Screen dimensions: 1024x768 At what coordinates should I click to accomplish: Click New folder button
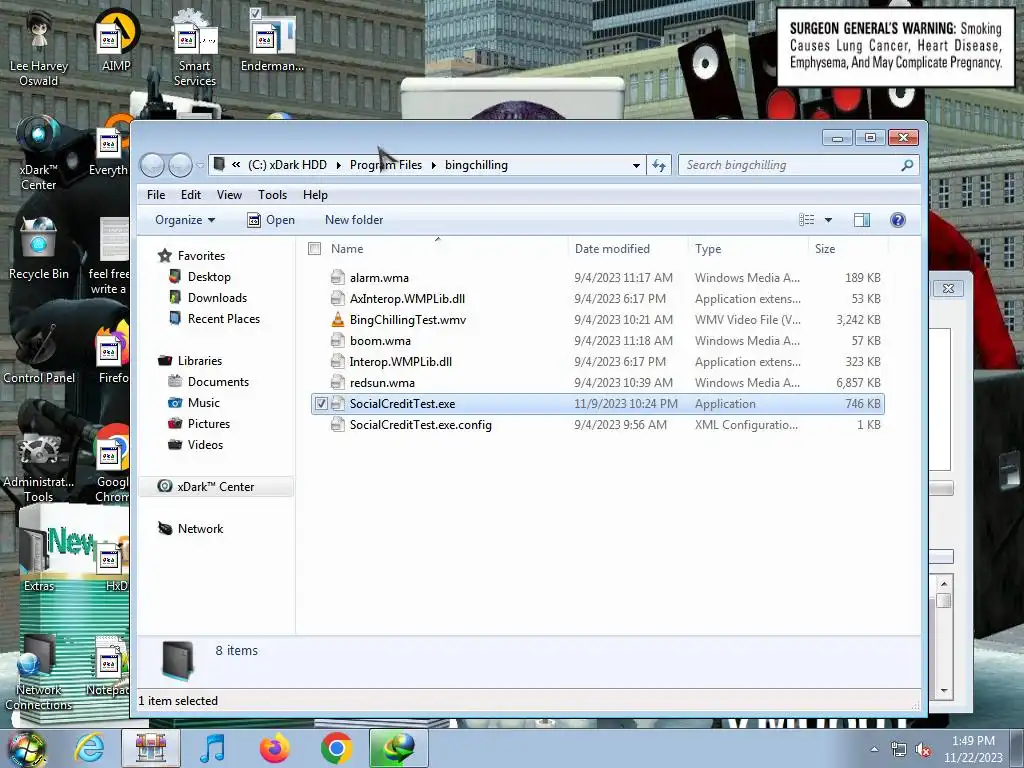[x=354, y=220]
